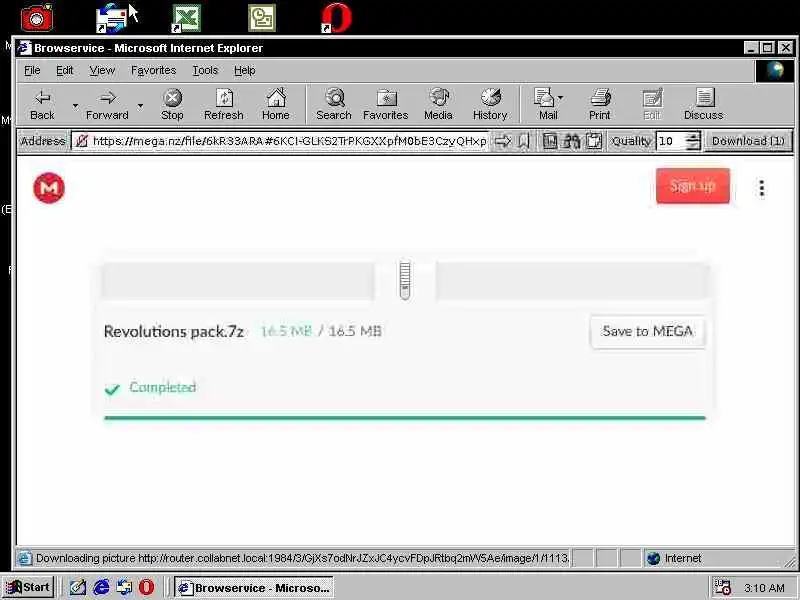Open the Back history dropdown arrow
Image resolution: width=800 pixels, height=600 pixels.
click(x=75, y=106)
